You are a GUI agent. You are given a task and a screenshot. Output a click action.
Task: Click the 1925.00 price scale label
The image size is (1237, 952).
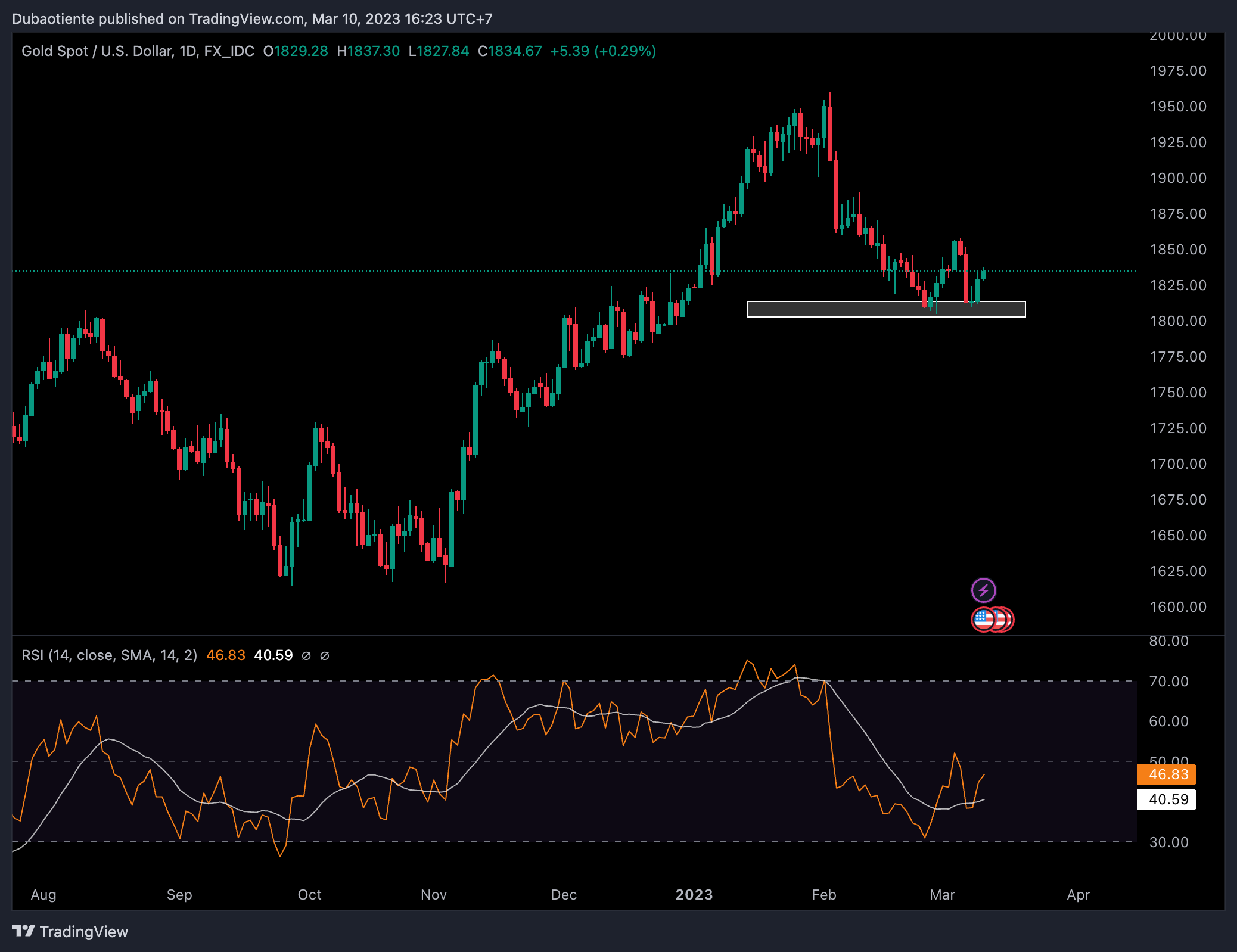[x=1178, y=142]
